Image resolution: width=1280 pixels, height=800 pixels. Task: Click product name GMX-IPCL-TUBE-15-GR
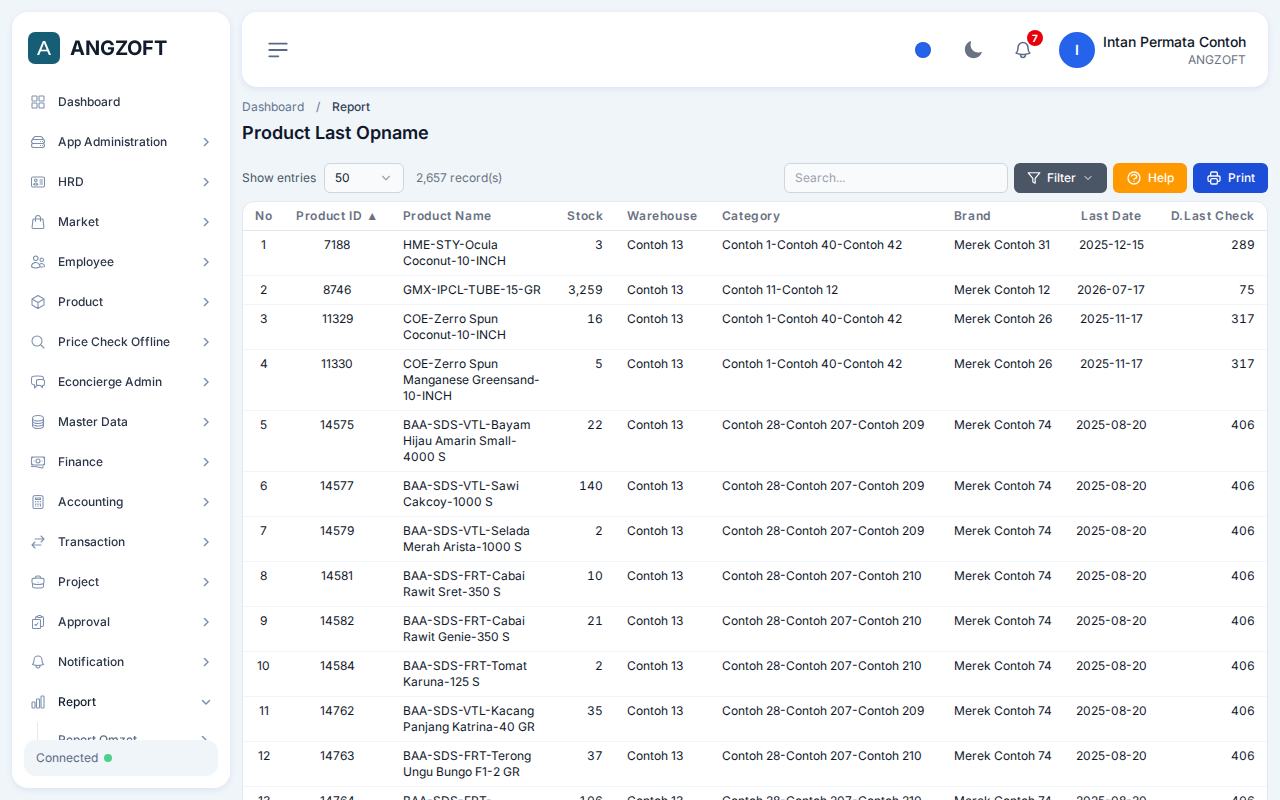pos(472,290)
